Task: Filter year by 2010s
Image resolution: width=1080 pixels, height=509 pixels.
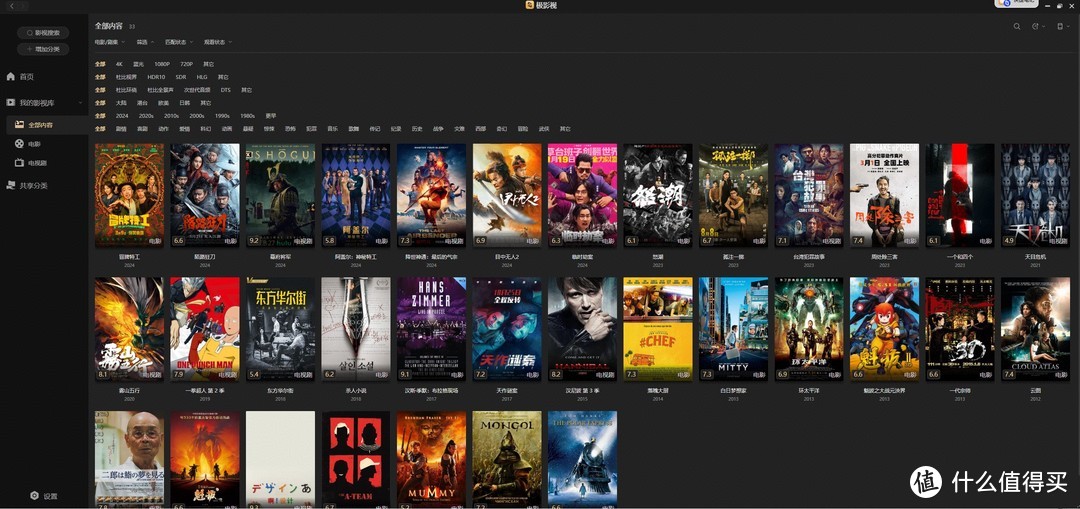Action: [172, 116]
